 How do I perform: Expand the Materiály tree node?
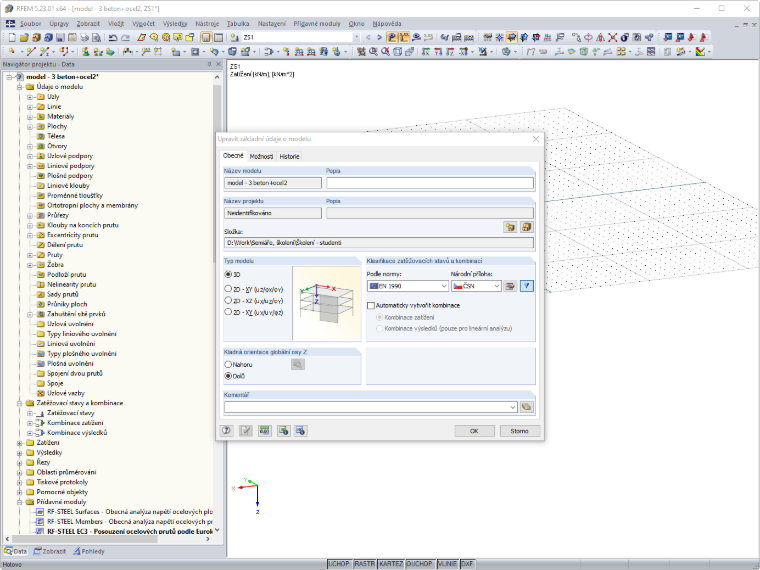(x=30, y=116)
